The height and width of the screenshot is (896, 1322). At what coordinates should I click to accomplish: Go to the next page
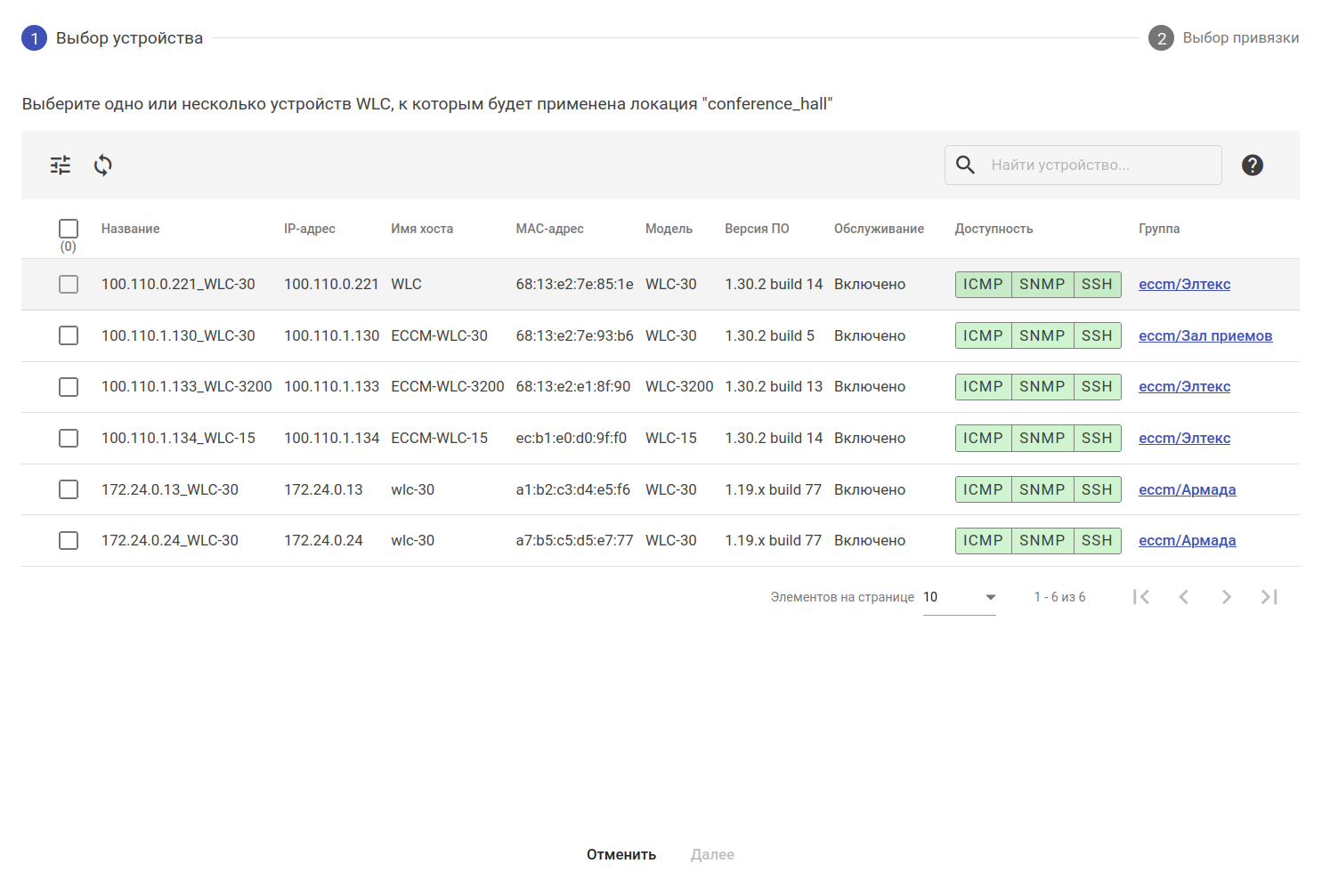tap(1227, 597)
